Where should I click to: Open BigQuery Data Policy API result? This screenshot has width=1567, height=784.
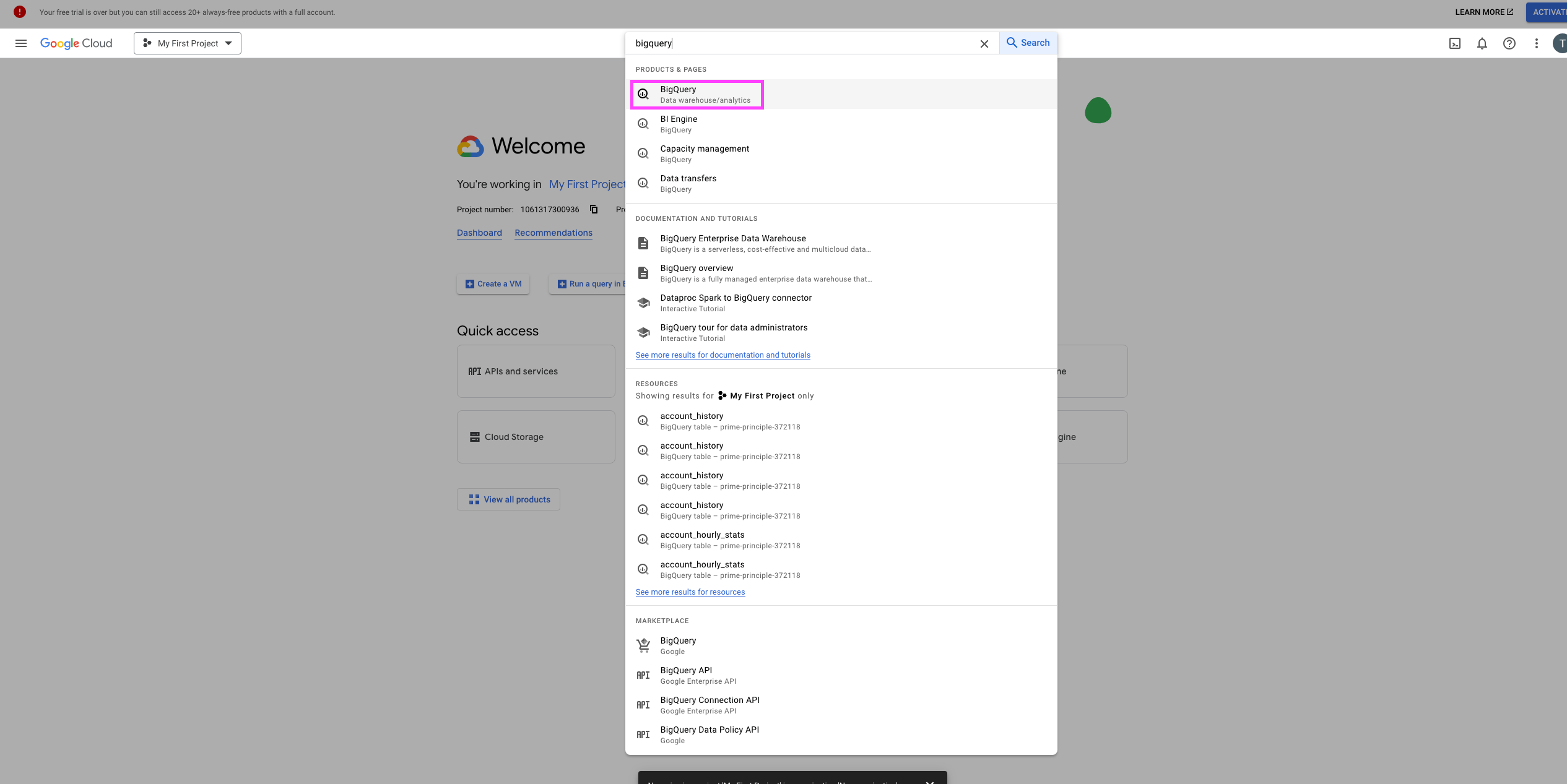pyautogui.click(x=841, y=734)
